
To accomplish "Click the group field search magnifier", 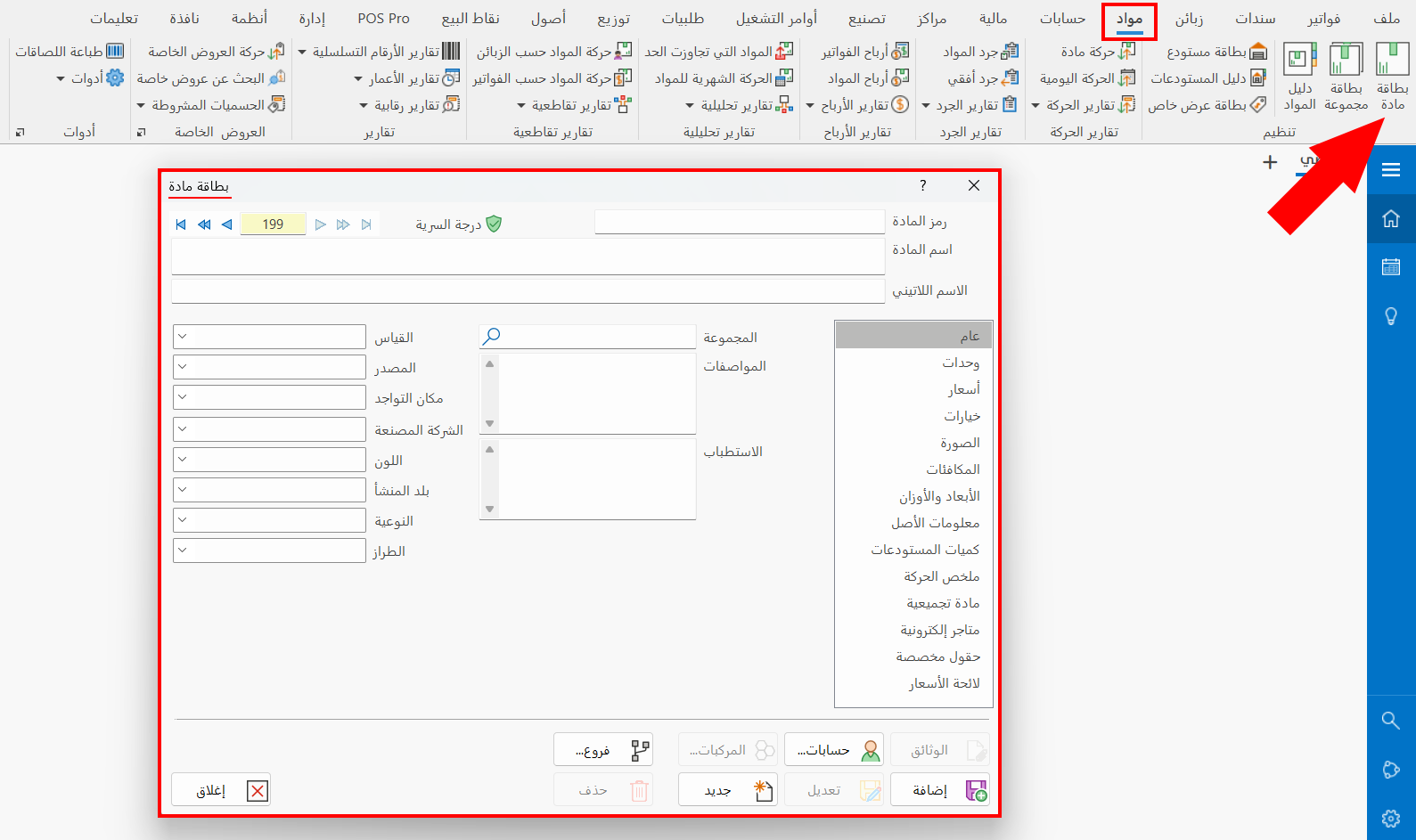I will click(x=491, y=336).
